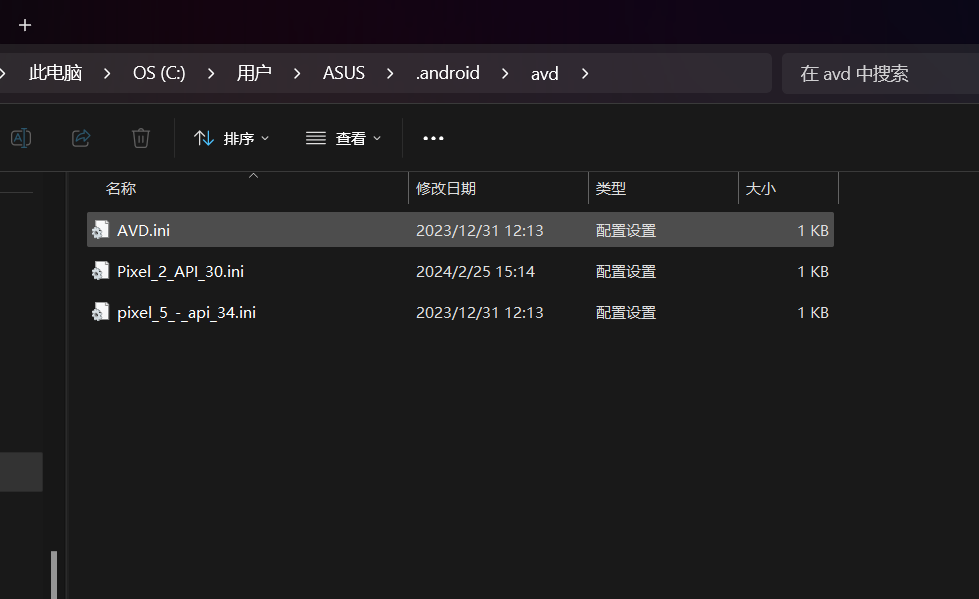
Task: Expand the chevron after .android
Action: click(x=505, y=74)
